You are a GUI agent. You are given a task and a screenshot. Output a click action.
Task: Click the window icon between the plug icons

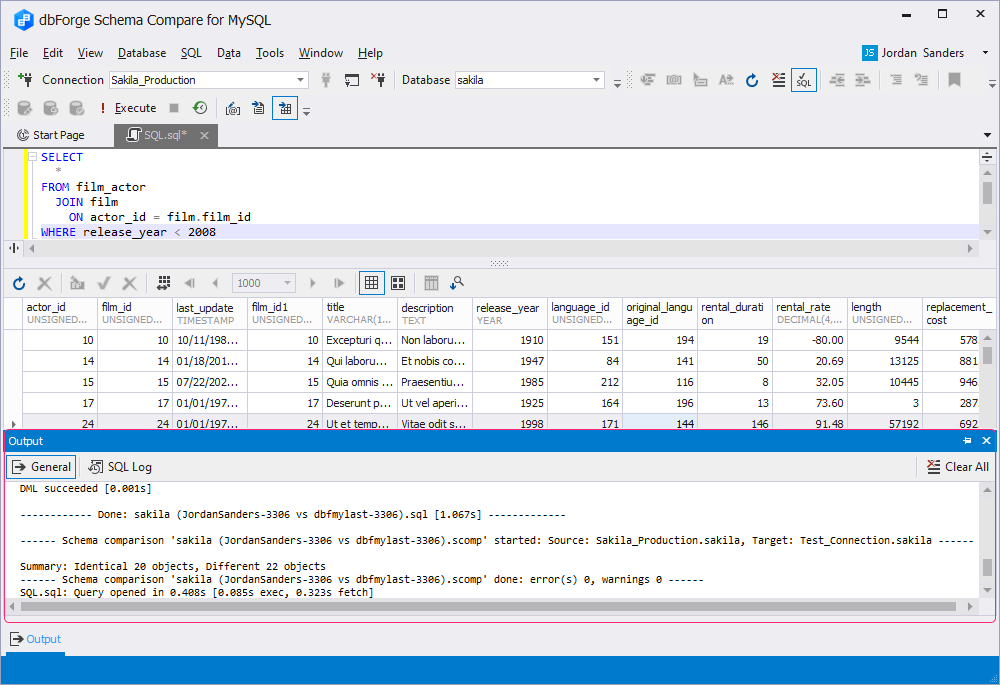(351, 80)
